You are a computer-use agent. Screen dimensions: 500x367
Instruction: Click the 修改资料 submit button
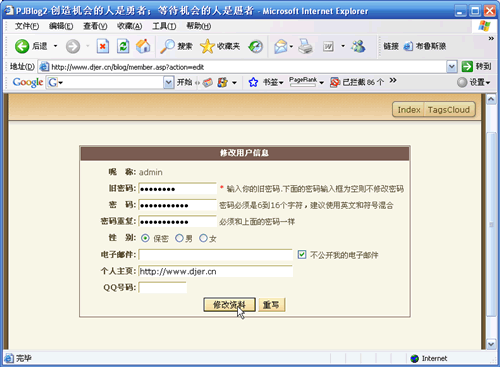pos(229,305)
